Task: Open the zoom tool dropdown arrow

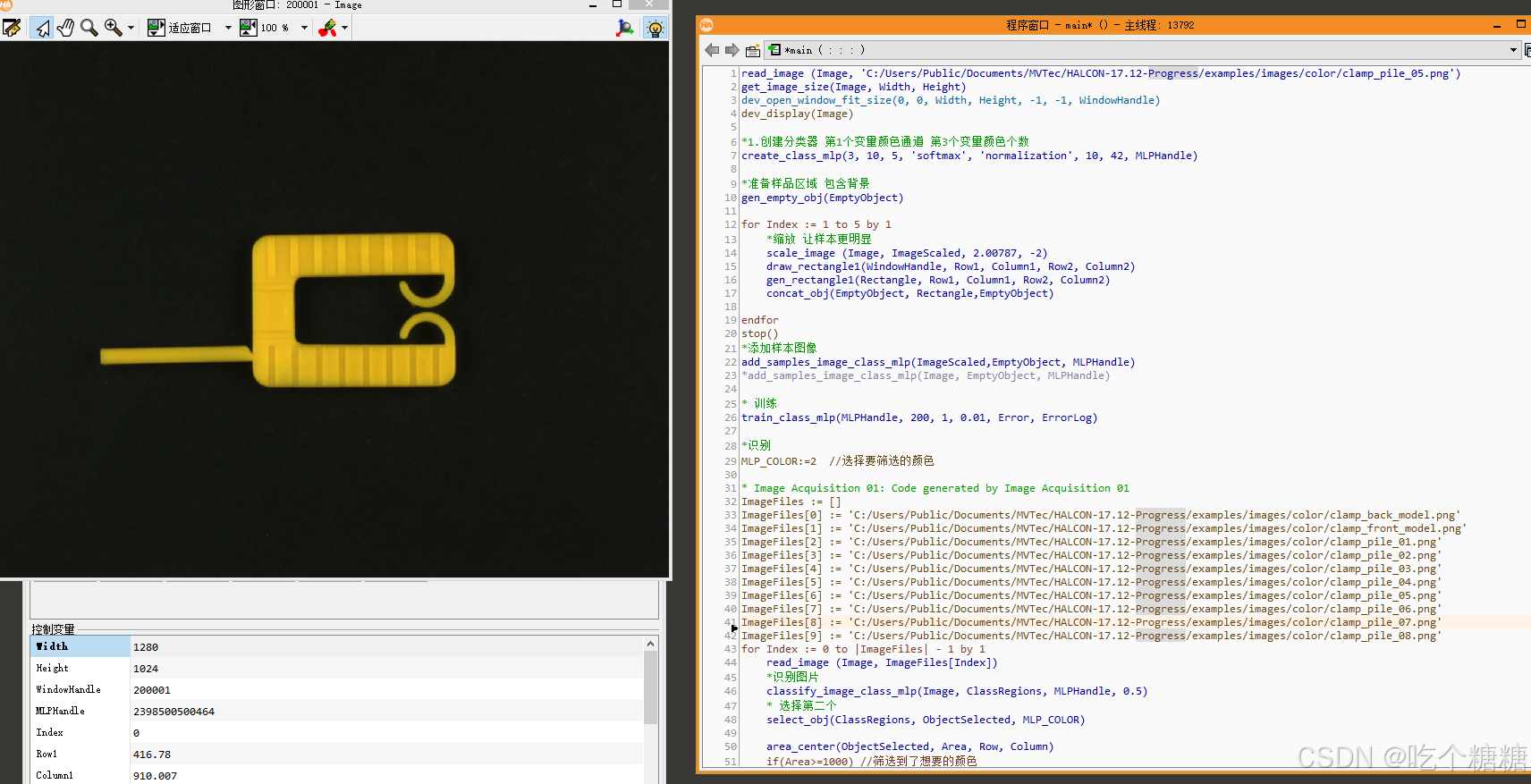Action: [131, 28]
